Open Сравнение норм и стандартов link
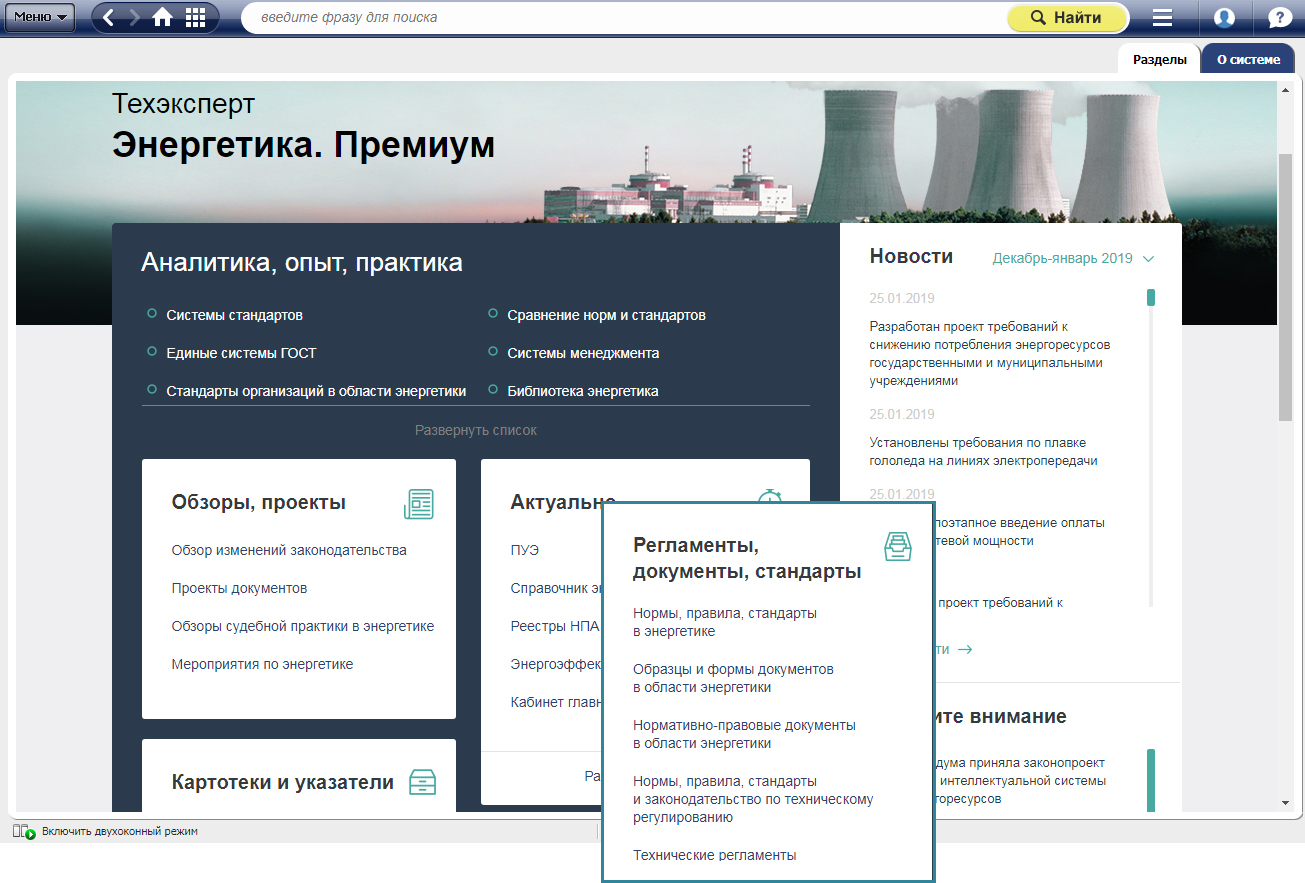 (x=606, y=315)
